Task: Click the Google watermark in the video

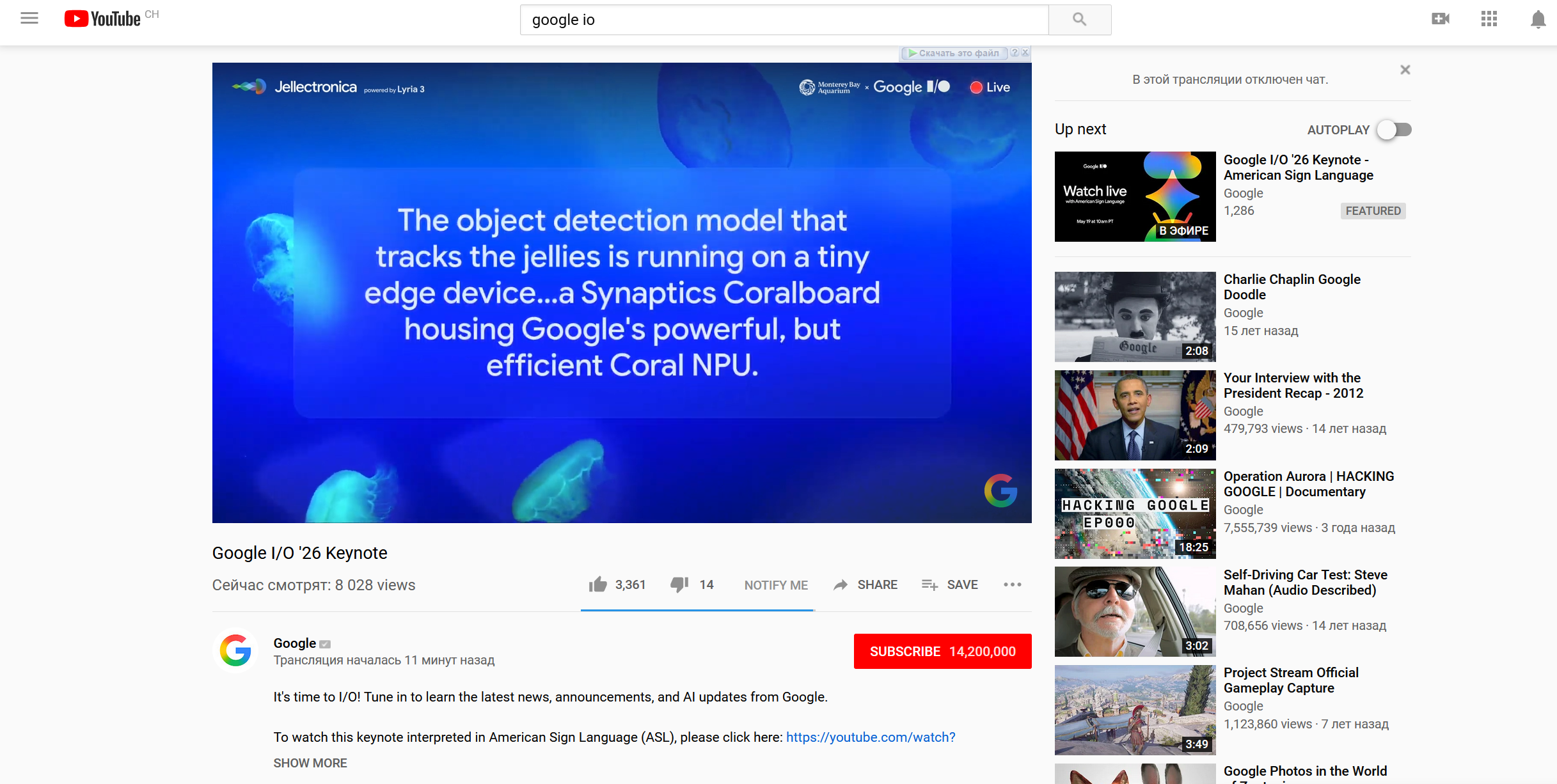Action: [1000, 490]
